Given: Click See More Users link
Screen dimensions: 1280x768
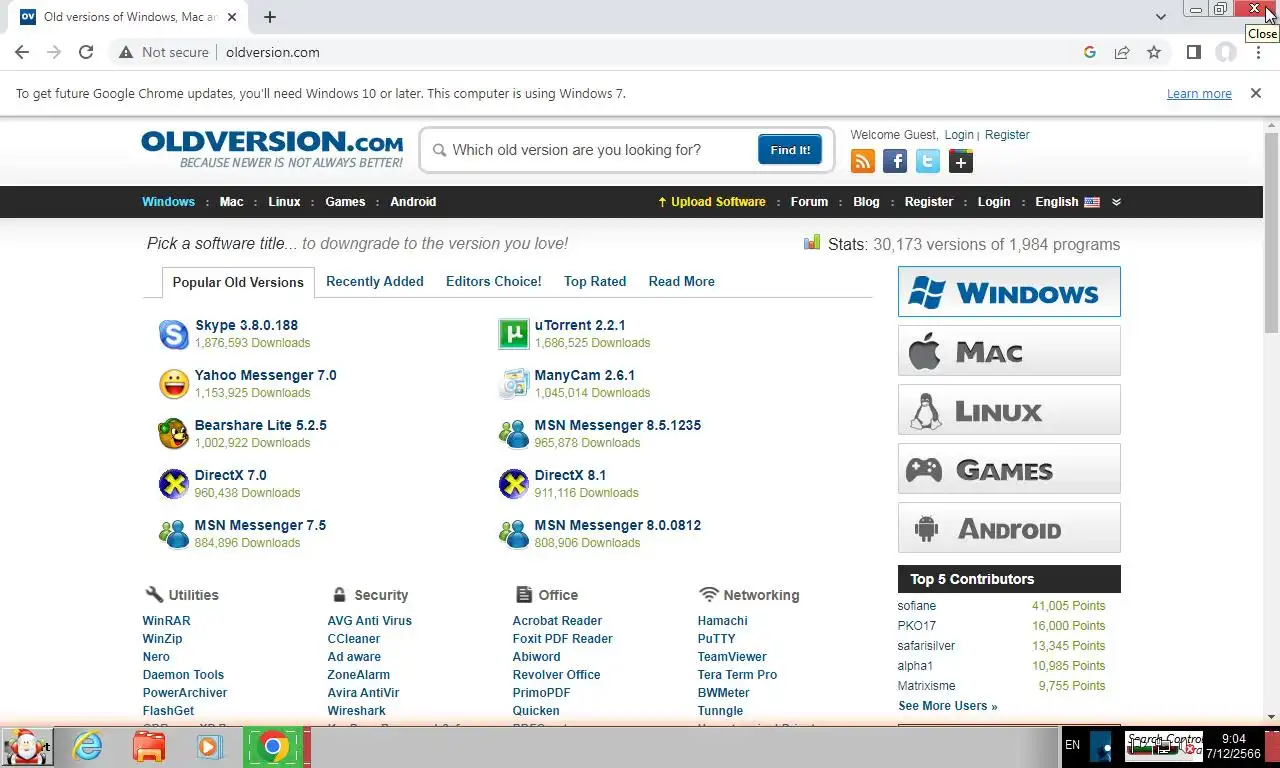Looking at the screenshot, I should (948, 706).
